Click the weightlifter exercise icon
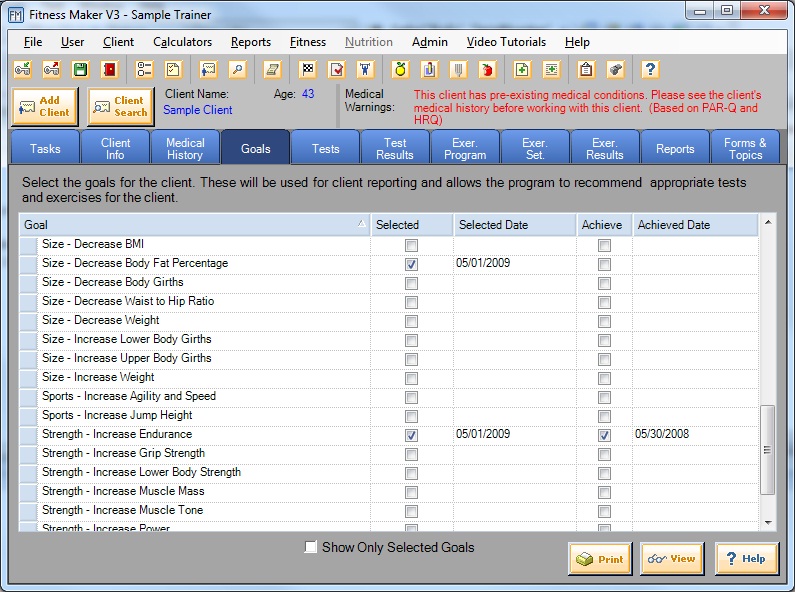Screen dimensions: 795x592 365,69
